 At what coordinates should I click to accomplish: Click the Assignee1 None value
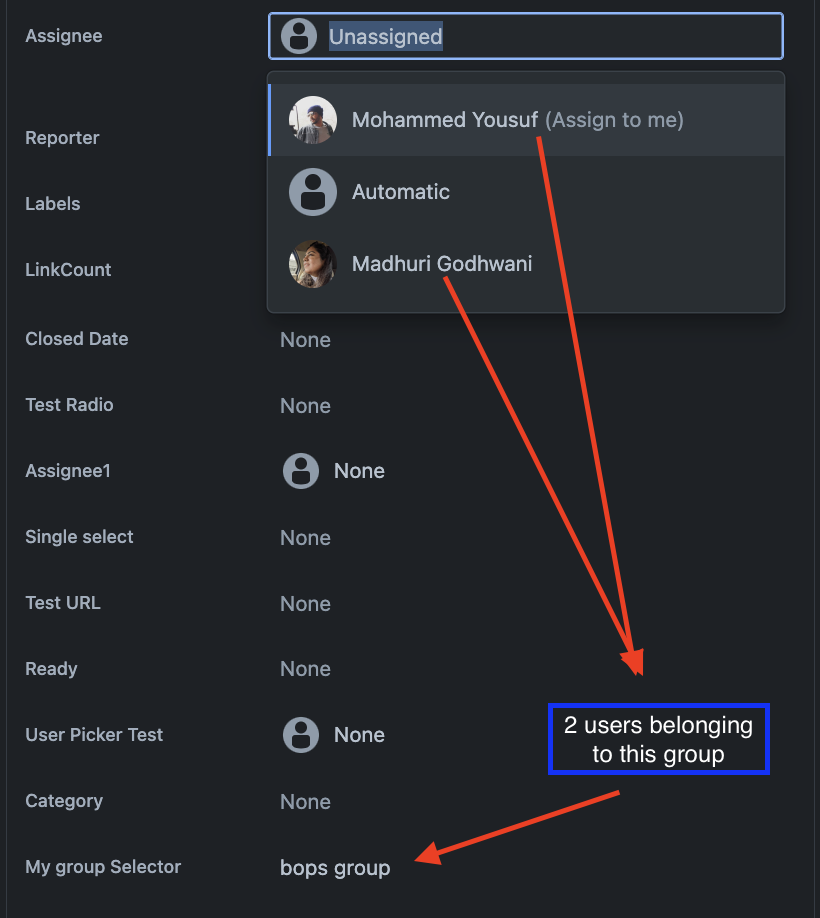pos(359,471)
